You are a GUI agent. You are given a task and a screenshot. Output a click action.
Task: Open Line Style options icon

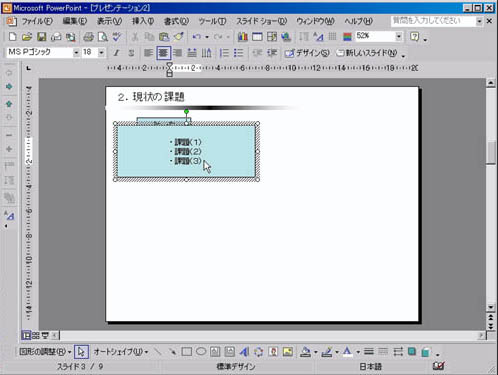click(x=369, y=352)
